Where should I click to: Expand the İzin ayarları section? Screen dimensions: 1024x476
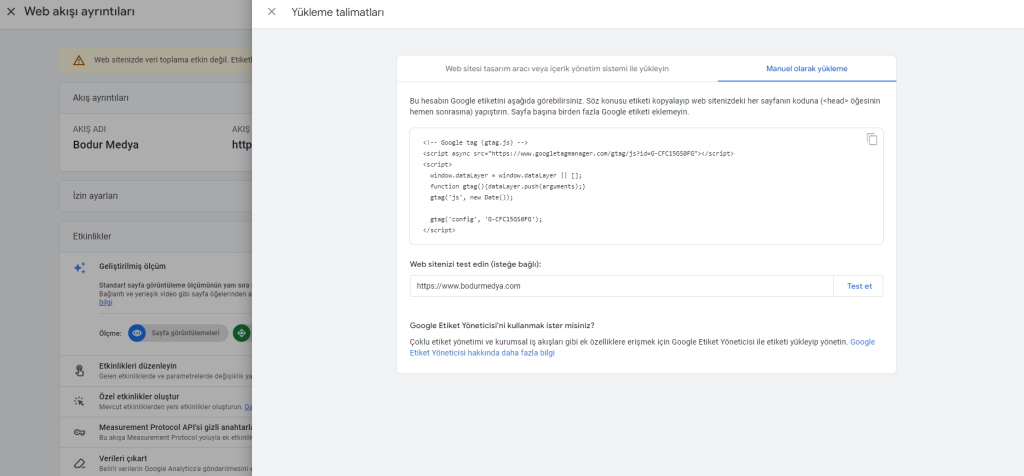click(x=155, y=196)
